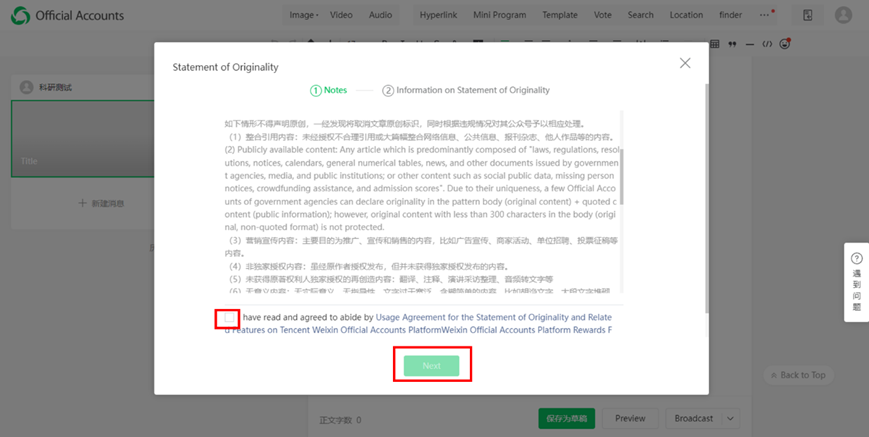Image resolution: width=869 pixels, height=437 pixels.
Task: Select the Hyperlink menu item
Action: pos(438,15)
